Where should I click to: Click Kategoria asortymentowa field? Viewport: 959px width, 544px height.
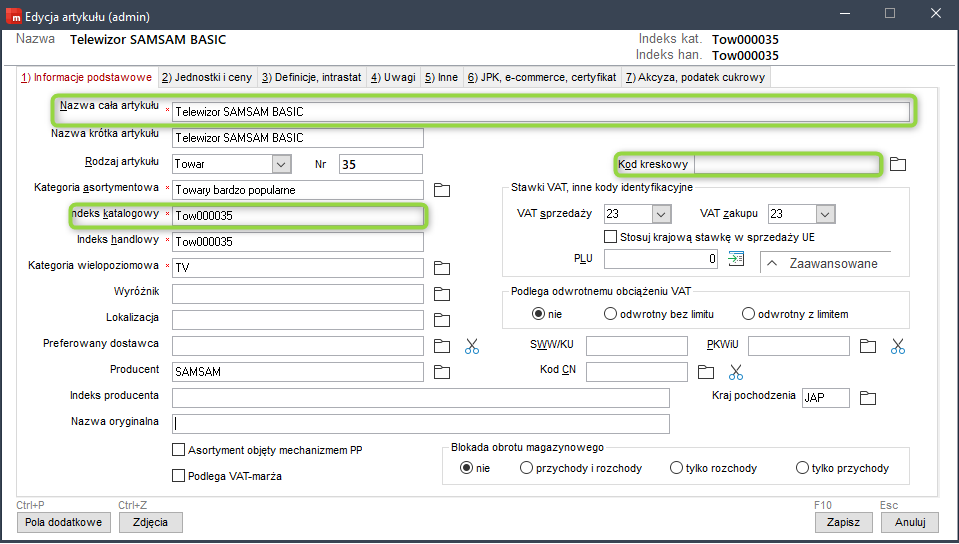click(298, 190)
